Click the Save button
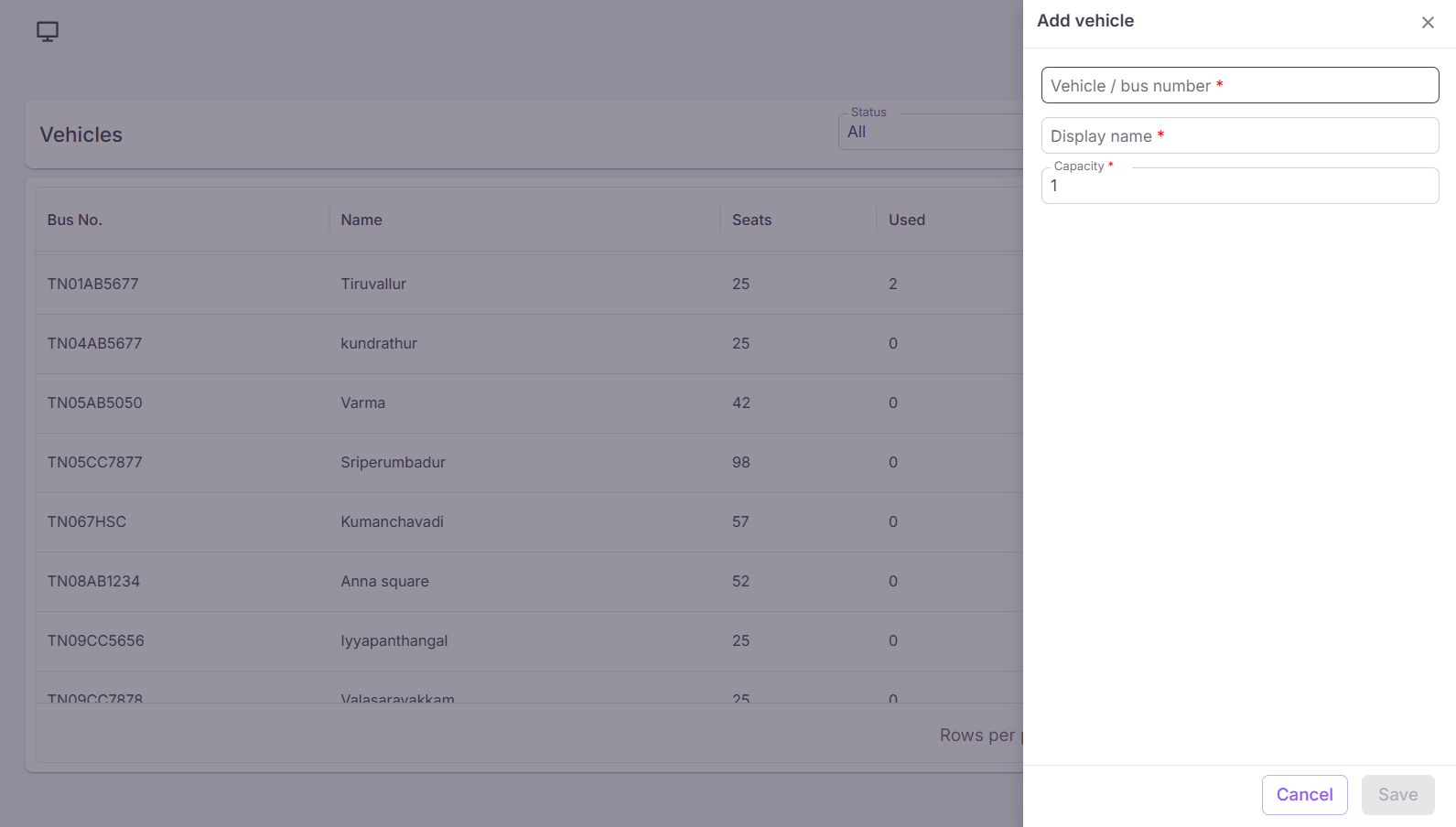 pos(1397,795)
